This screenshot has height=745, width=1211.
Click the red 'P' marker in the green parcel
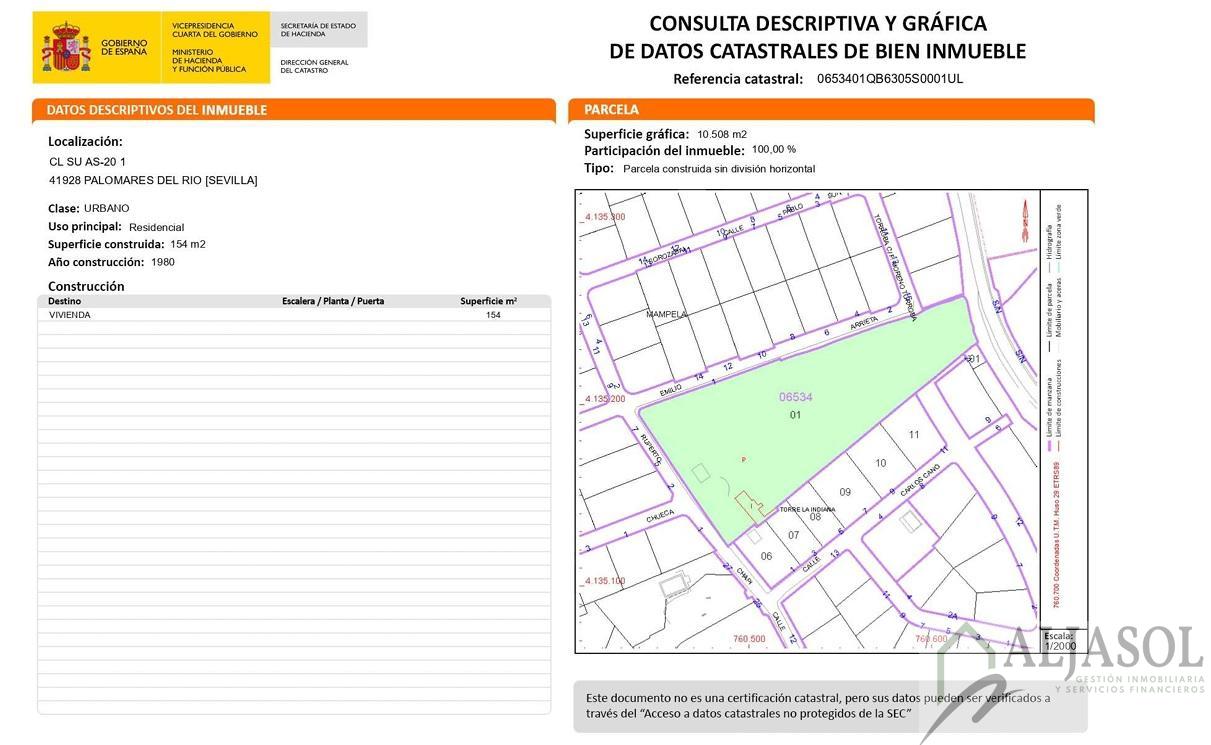tap(743, 460)
